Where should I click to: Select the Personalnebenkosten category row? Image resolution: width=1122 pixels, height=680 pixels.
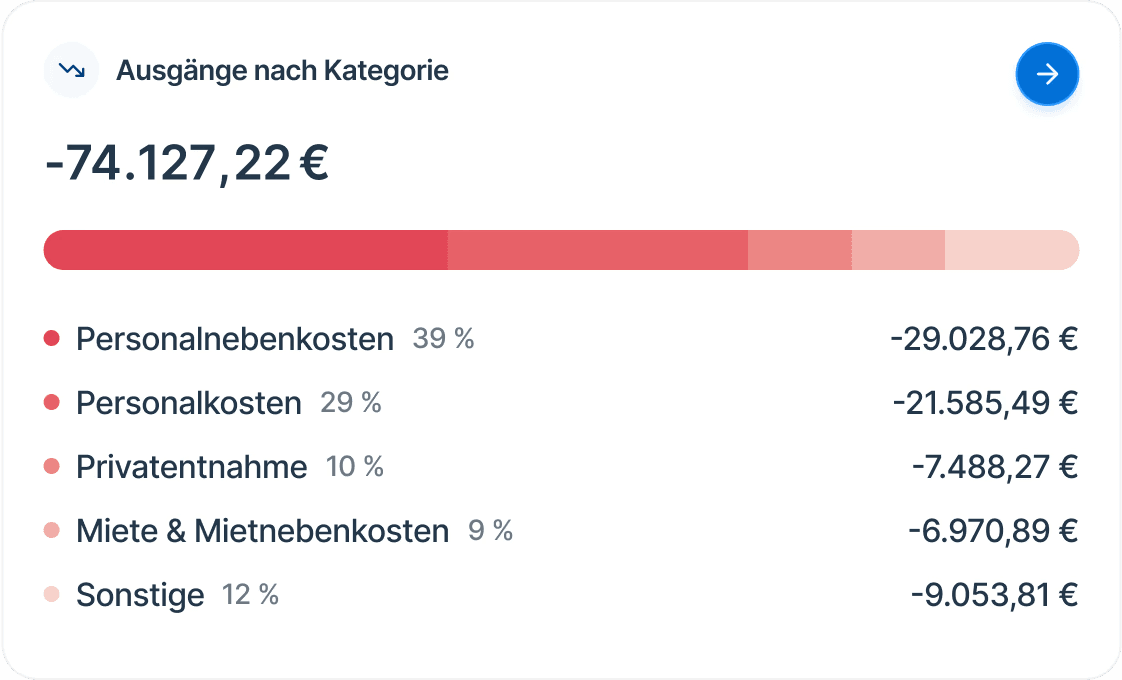pos(234,338)
